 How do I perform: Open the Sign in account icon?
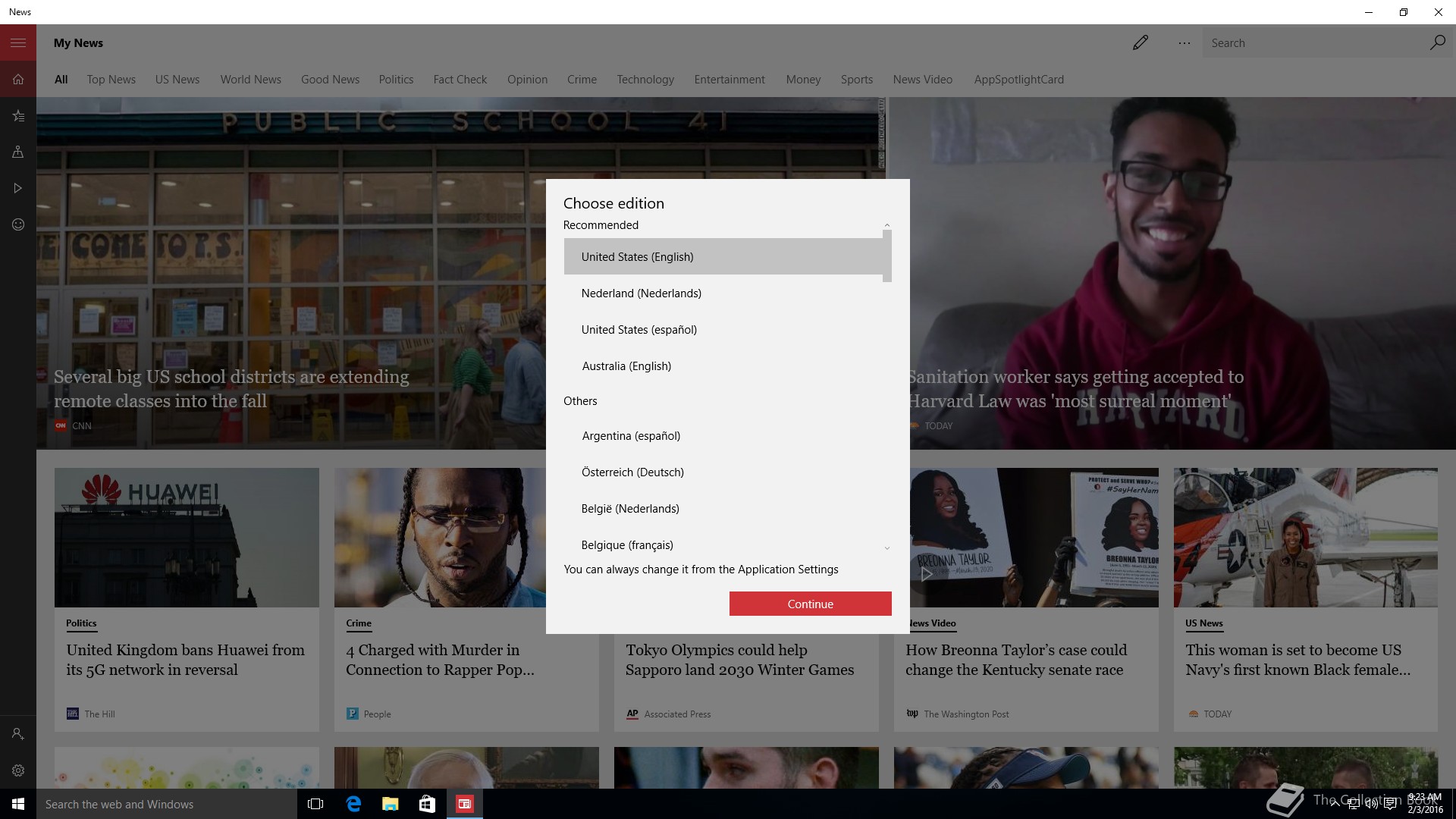point(18,734)
